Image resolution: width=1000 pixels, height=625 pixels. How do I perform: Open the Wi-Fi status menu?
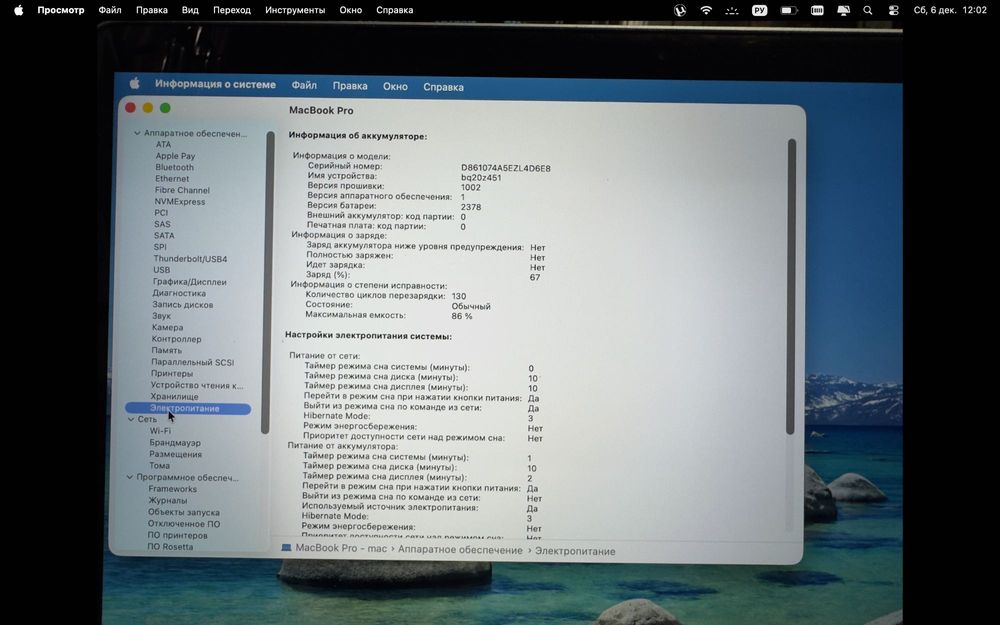tap(706, 10)
